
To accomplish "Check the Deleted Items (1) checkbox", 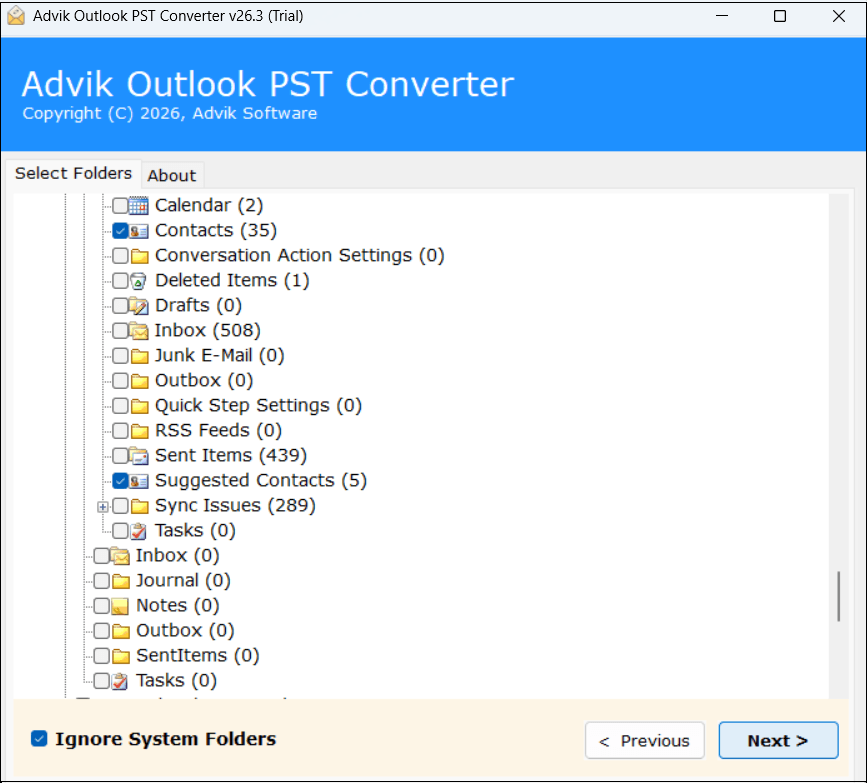I will point(120,280).
